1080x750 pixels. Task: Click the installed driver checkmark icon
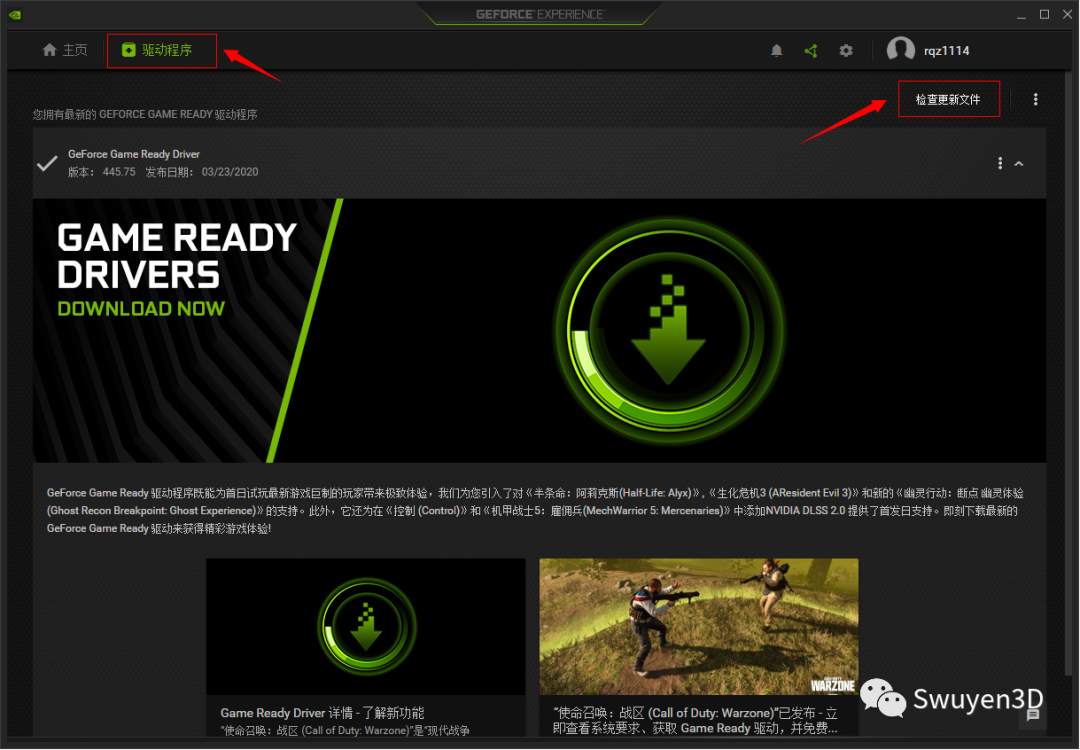47,164
